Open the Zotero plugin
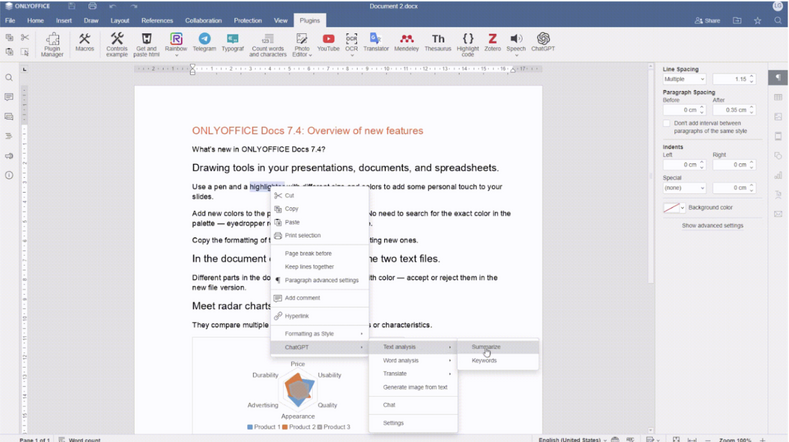This screenshot has height=442, width=789. (492, 42)
